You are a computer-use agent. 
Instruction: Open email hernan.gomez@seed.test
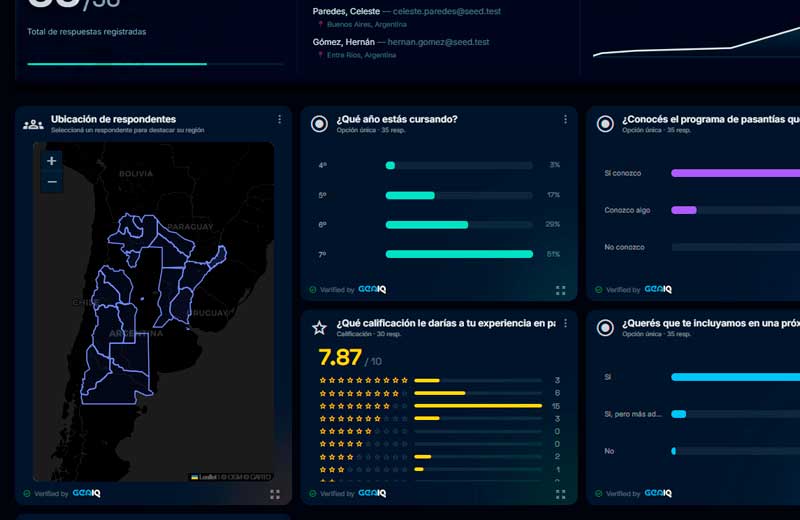click(438, 42)
